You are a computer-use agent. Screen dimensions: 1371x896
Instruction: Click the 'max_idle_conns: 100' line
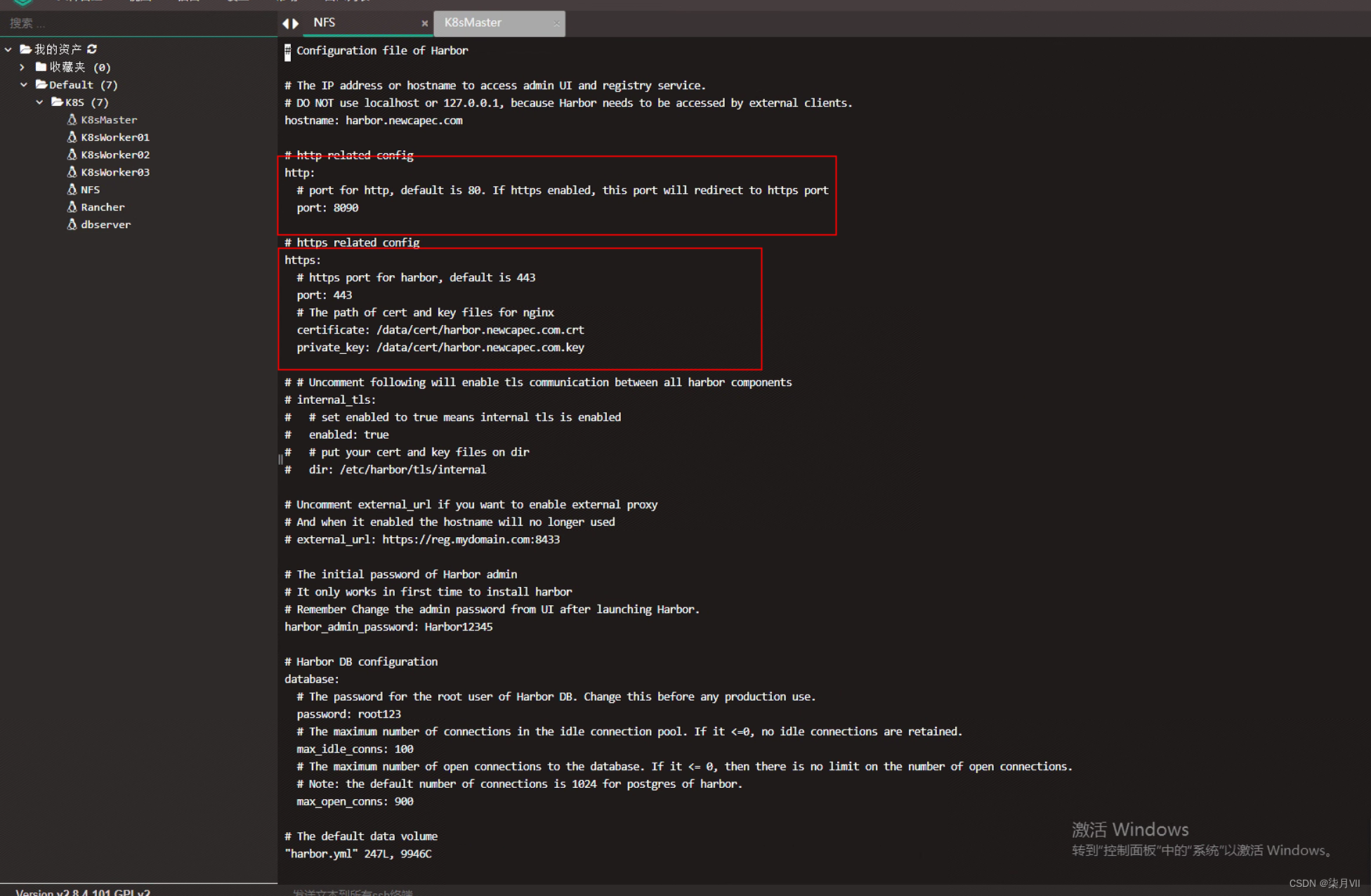(355, 750)
